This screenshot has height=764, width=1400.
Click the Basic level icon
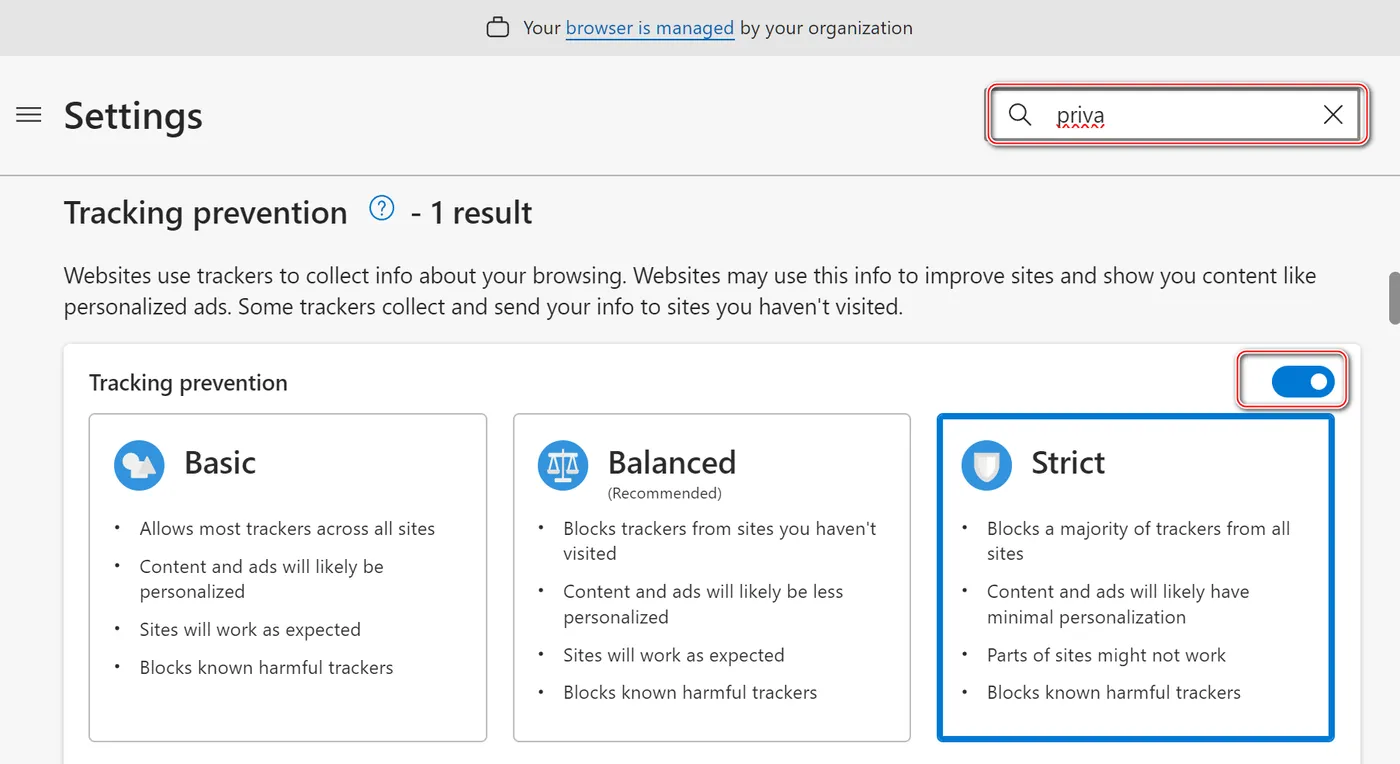tap(139, 465)
